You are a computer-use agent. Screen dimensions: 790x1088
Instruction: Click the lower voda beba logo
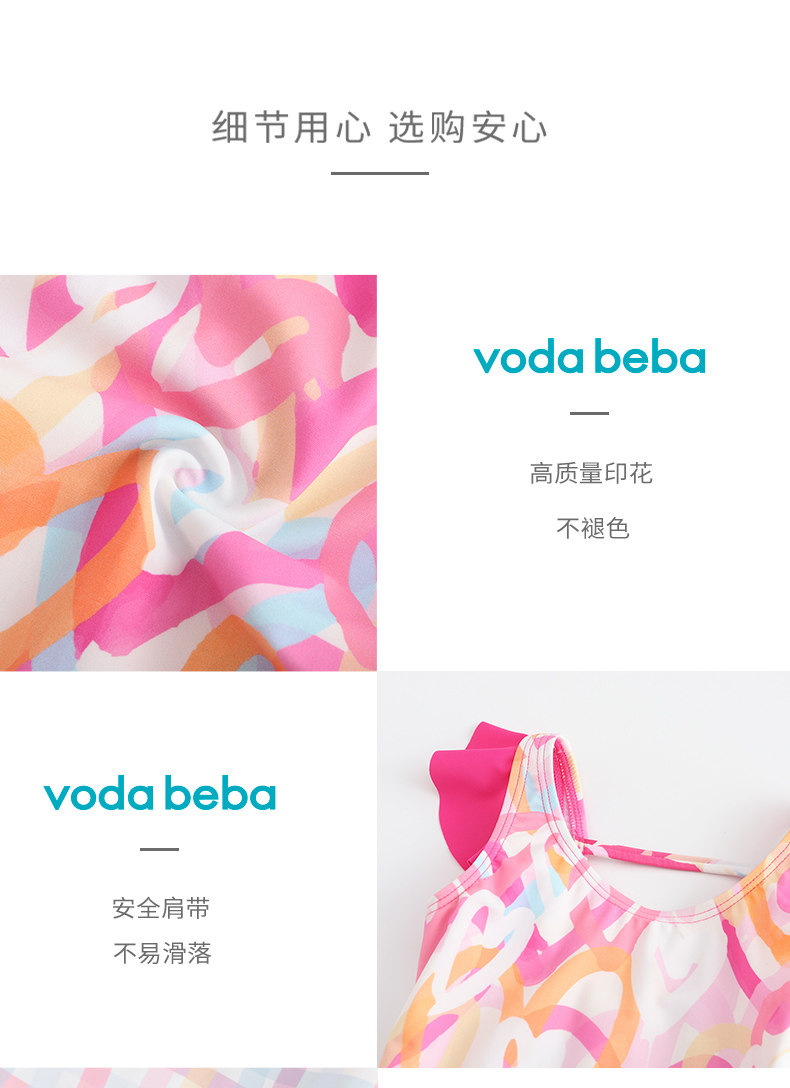coord(160,794)
